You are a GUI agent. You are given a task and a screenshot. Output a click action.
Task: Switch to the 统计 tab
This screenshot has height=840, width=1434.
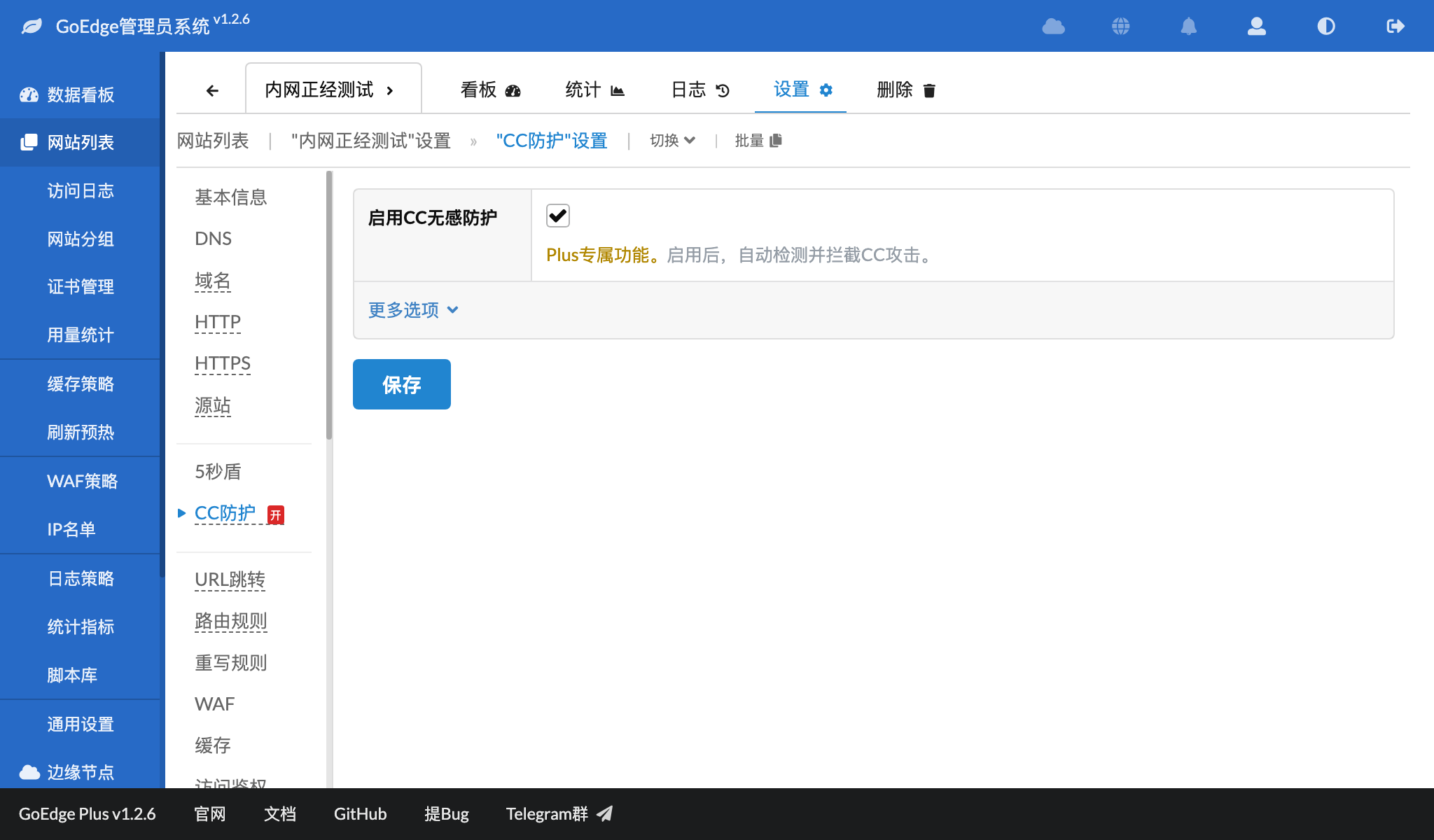point(595,90)
